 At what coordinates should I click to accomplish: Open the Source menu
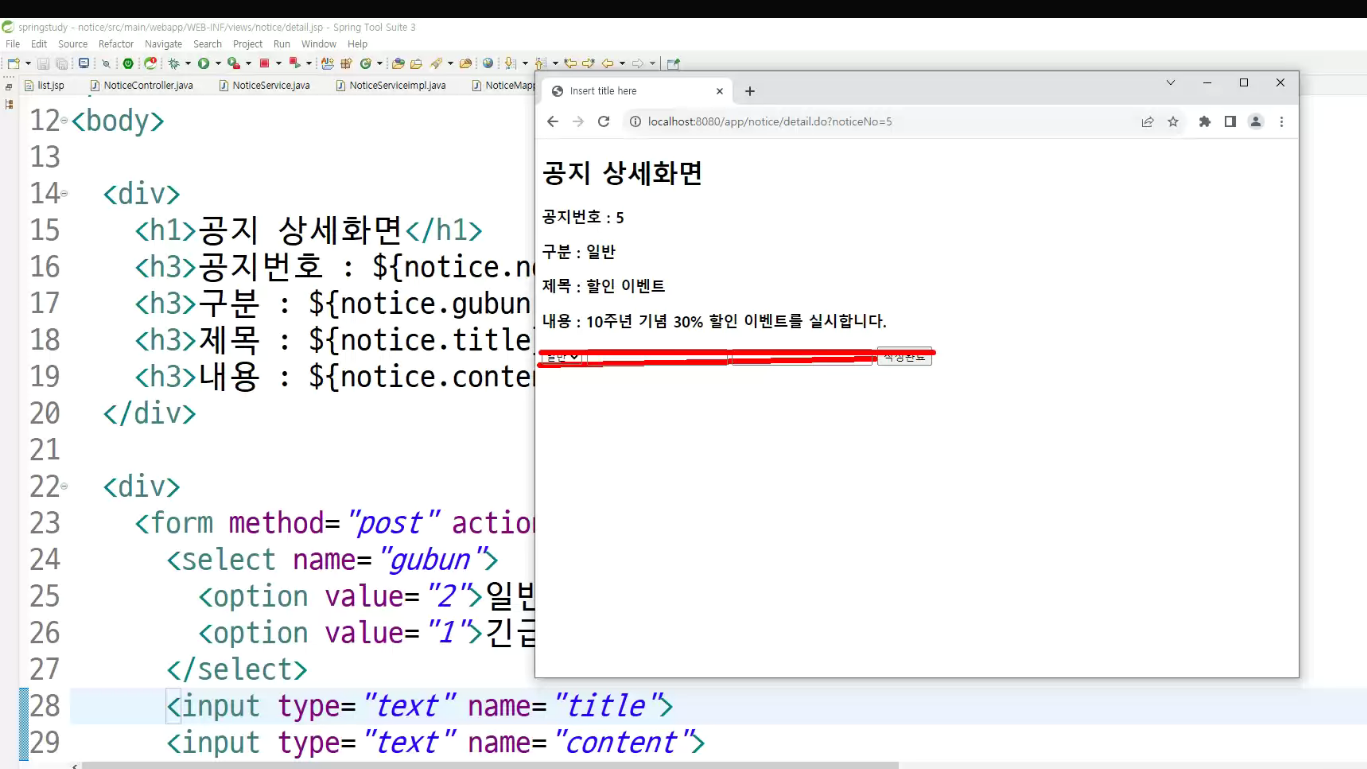pyautogui.click(x=73, y=44)
